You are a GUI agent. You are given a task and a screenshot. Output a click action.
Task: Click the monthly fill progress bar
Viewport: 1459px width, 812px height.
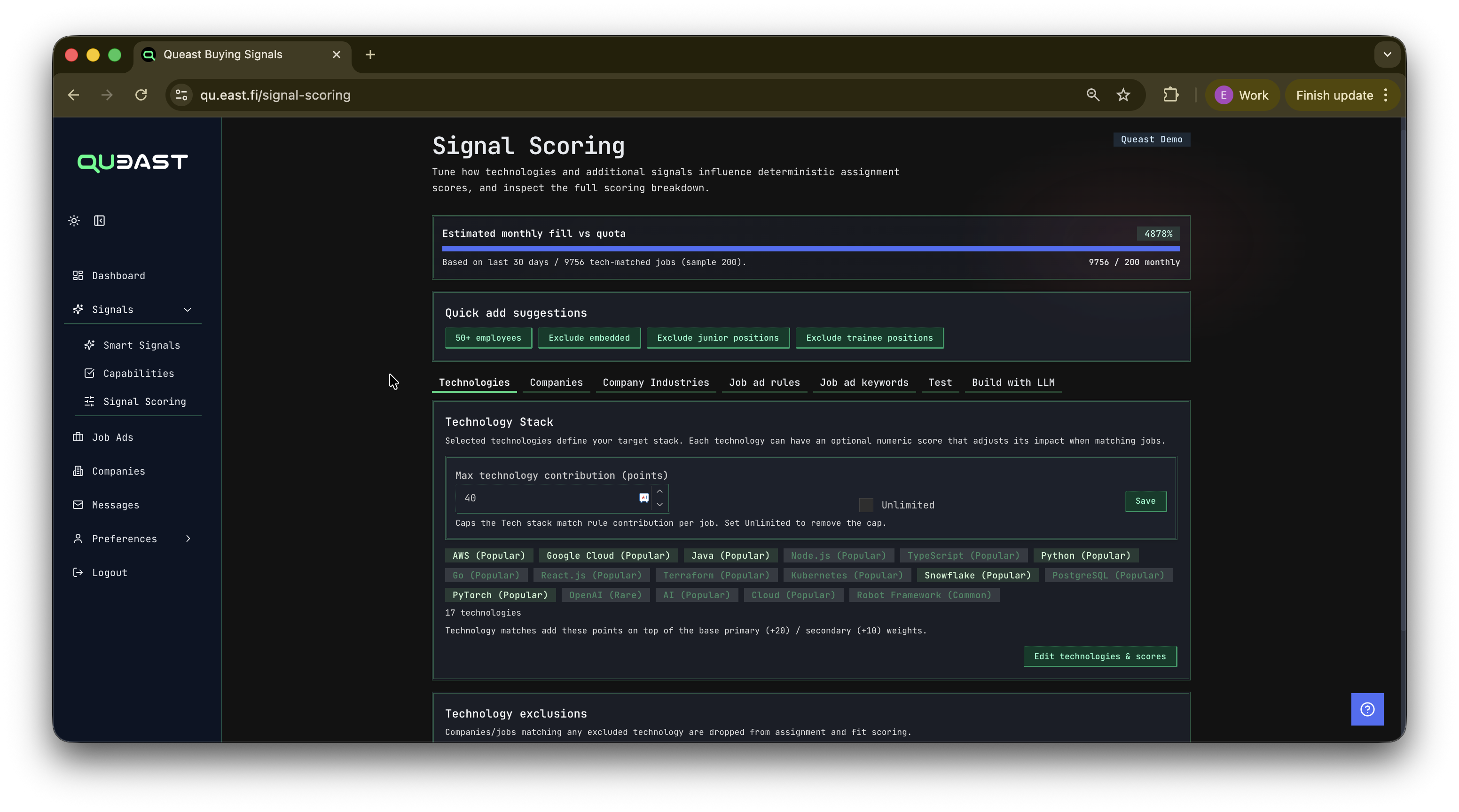pos(810,249)
